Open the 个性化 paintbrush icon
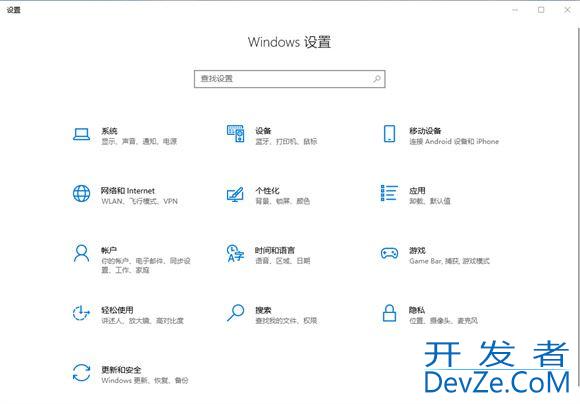Screen dimensions: 580x404 click(235, 195)
